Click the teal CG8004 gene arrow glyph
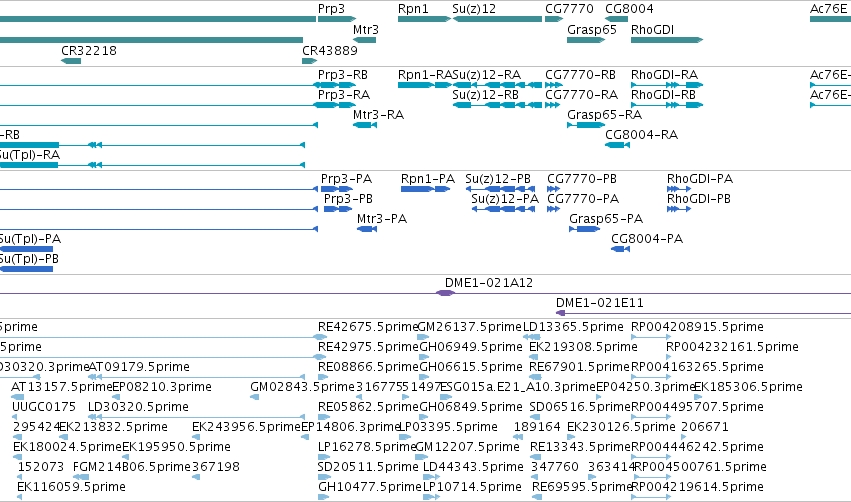Viewport: 851px width, 502px height. point(616,19)
